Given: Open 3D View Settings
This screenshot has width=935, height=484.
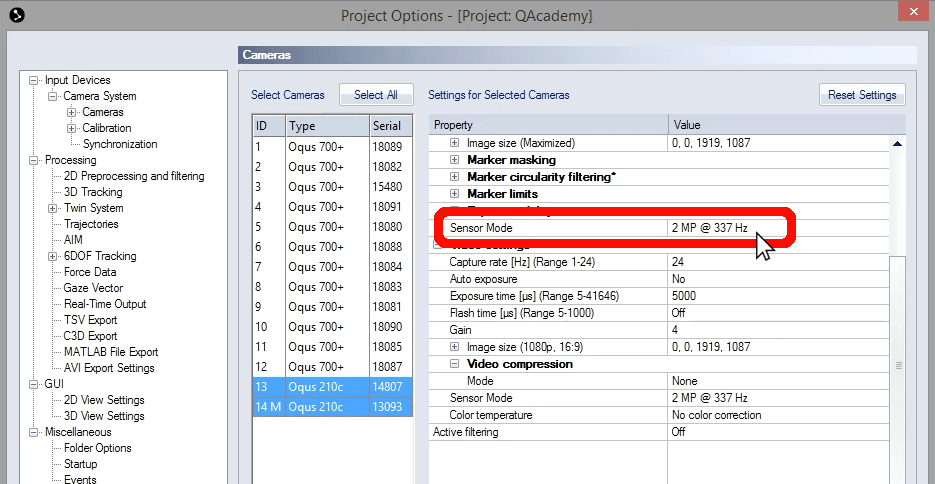Looking at the screenshot, I should point(104,416).
